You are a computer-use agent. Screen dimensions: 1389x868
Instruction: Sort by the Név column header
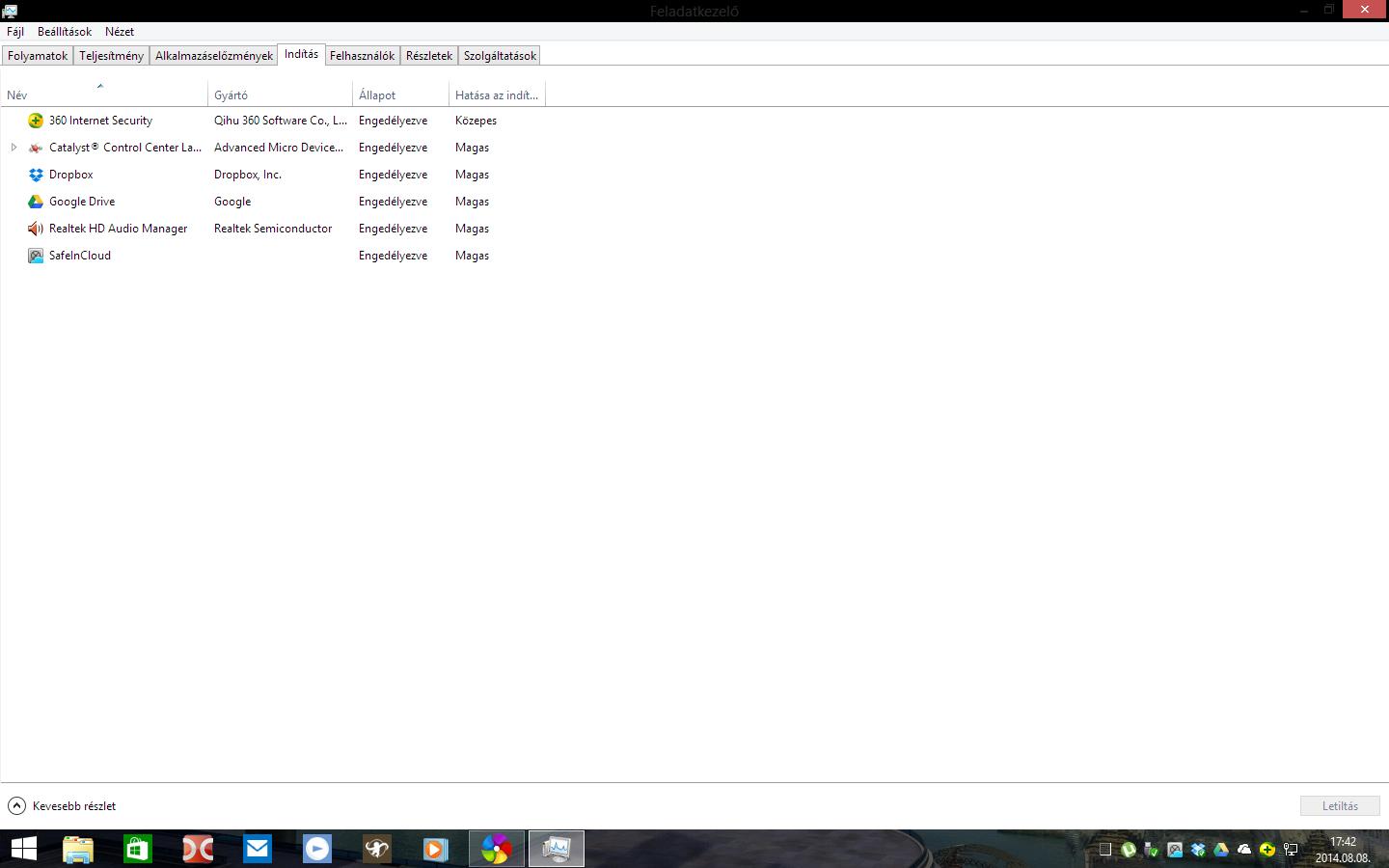tap(104, 95)
